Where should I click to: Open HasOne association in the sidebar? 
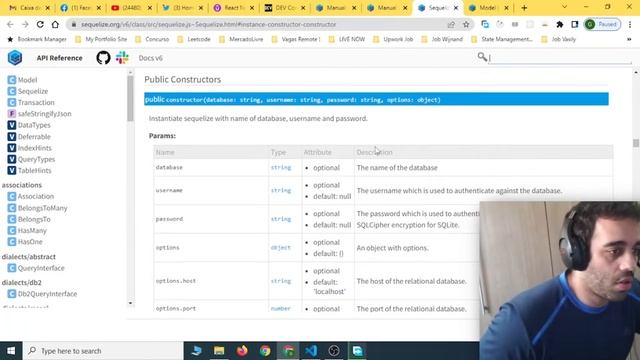25,242
